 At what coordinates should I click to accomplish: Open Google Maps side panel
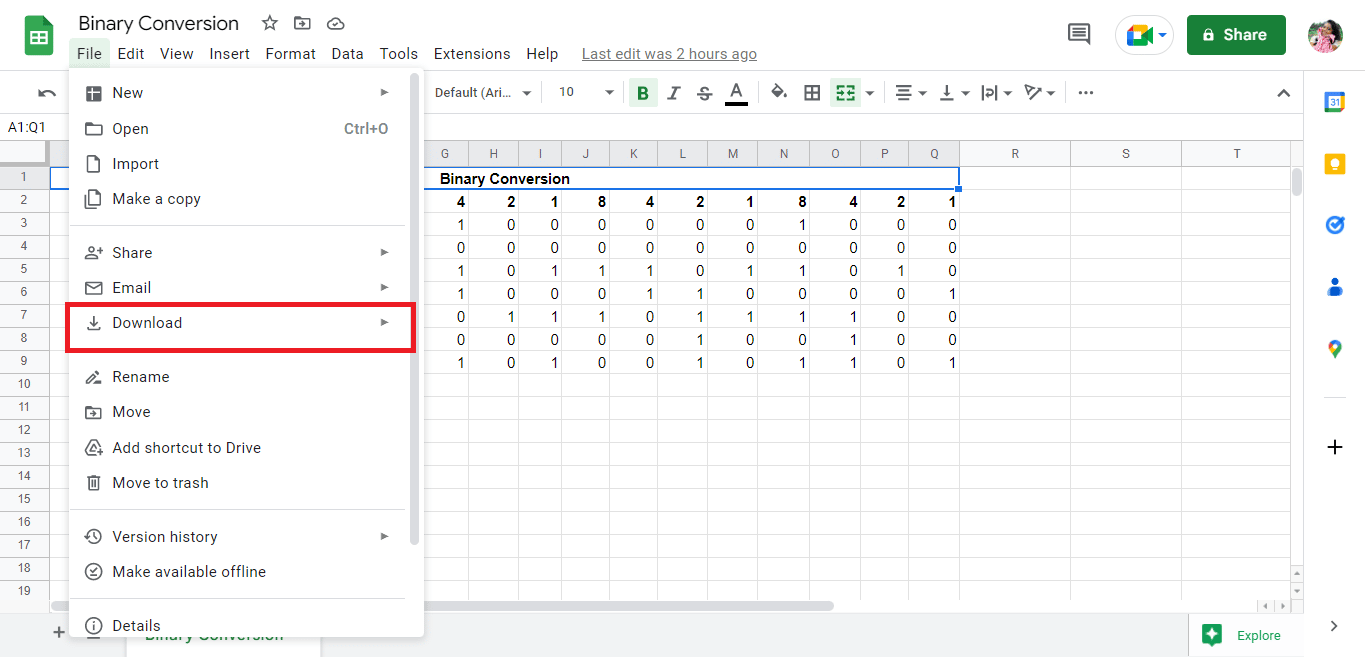tap(1335, 349)
